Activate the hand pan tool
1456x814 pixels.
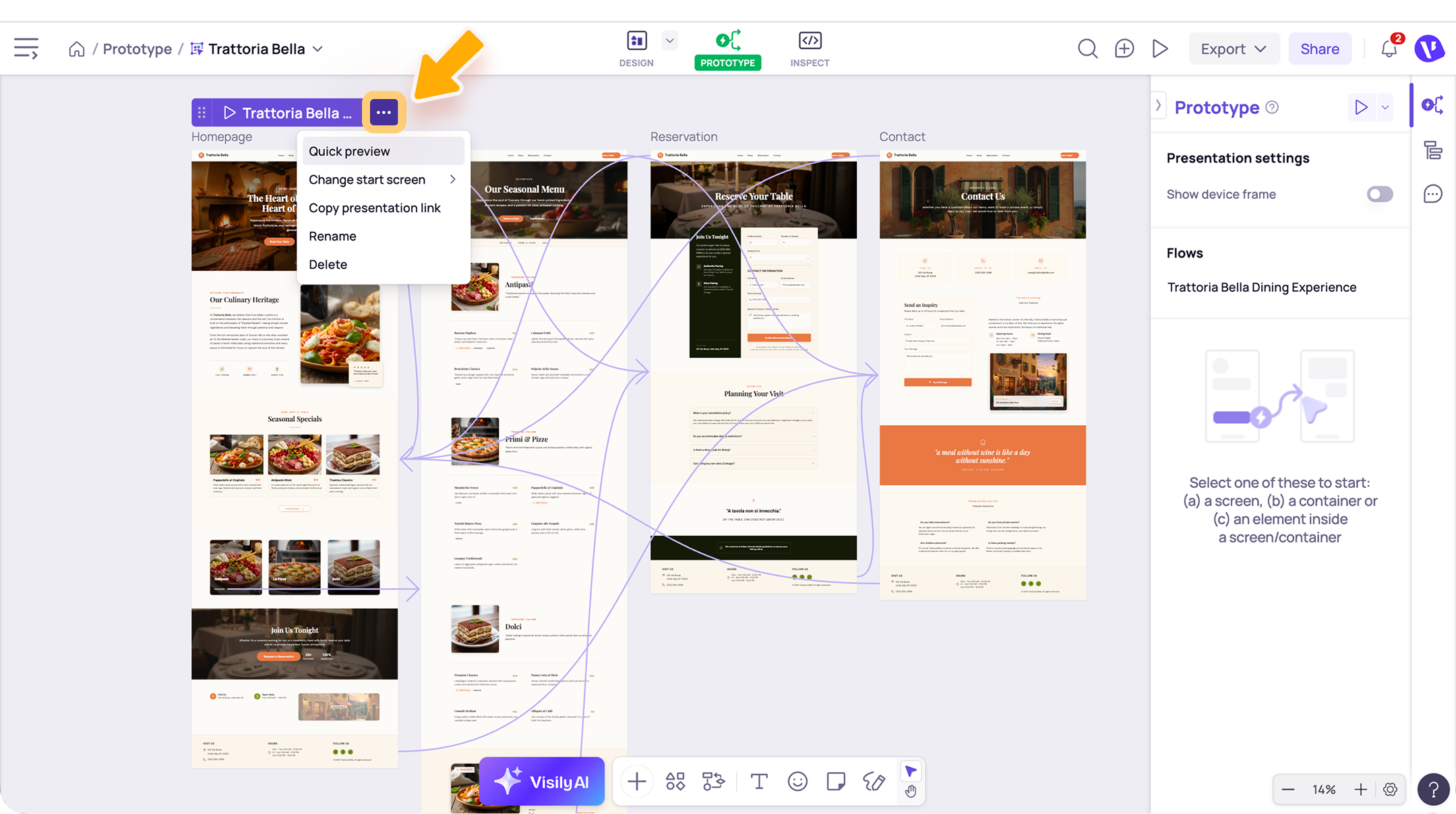(x=911, y=791)
